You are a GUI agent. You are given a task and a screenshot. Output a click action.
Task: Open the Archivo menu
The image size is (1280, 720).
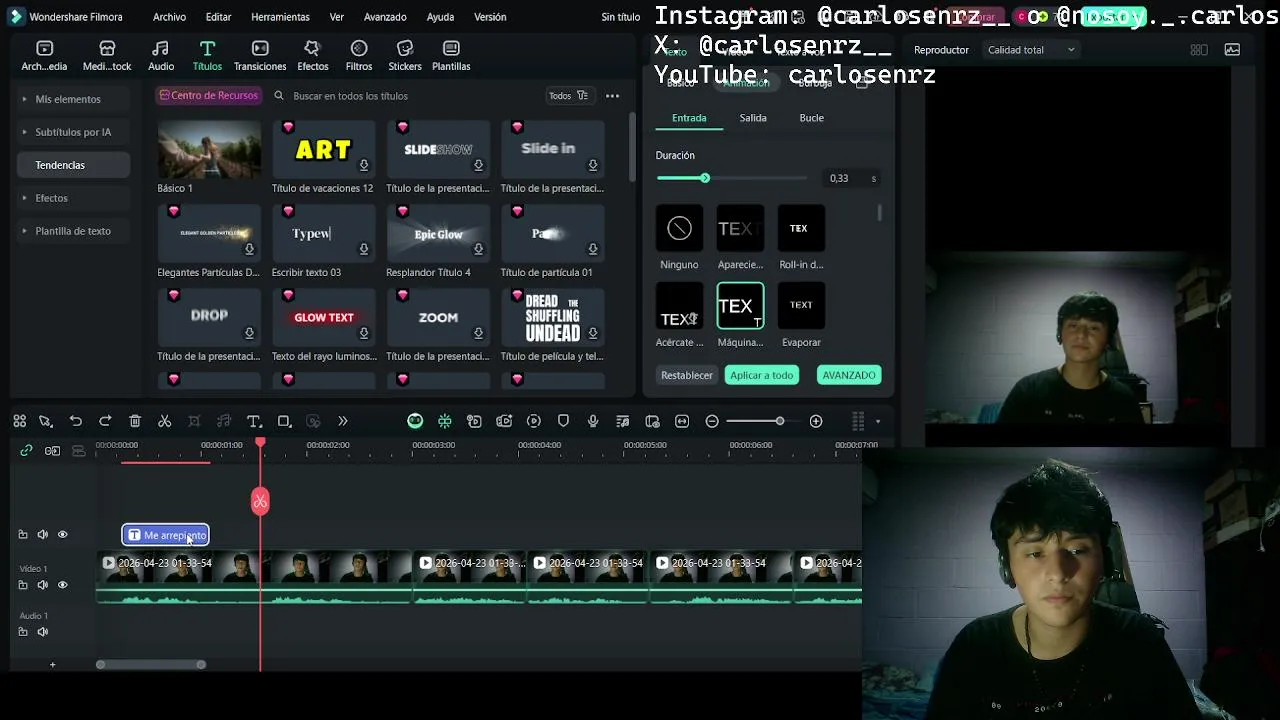(169, 17)
